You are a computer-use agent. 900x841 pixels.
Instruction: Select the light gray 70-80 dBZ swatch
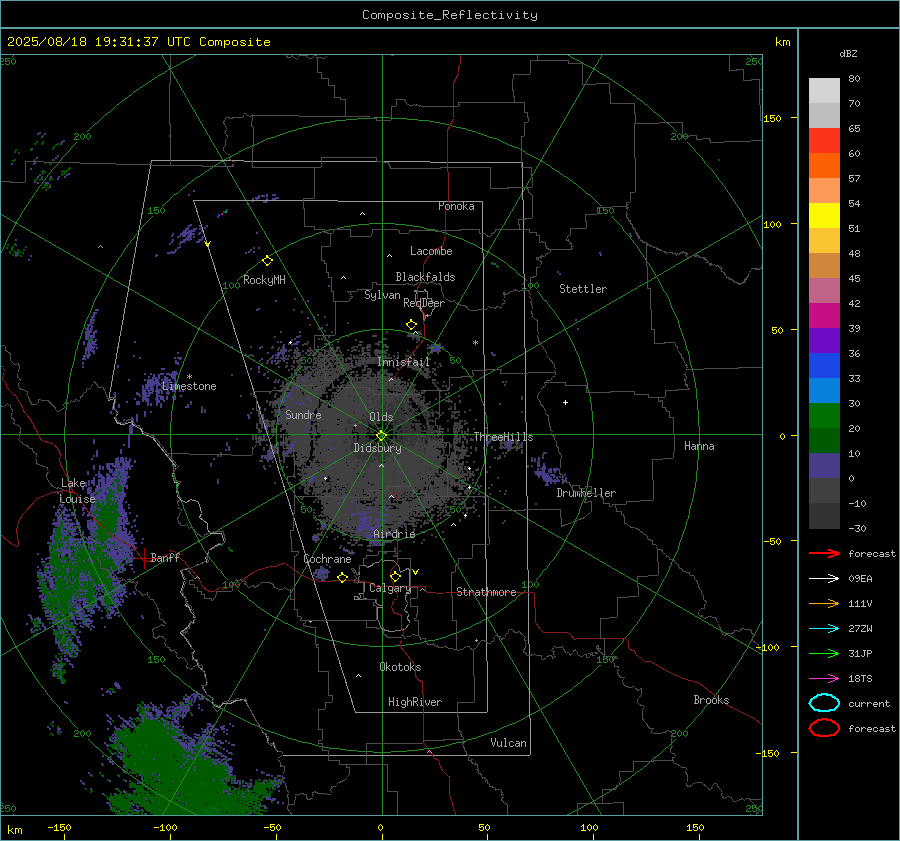824,91
